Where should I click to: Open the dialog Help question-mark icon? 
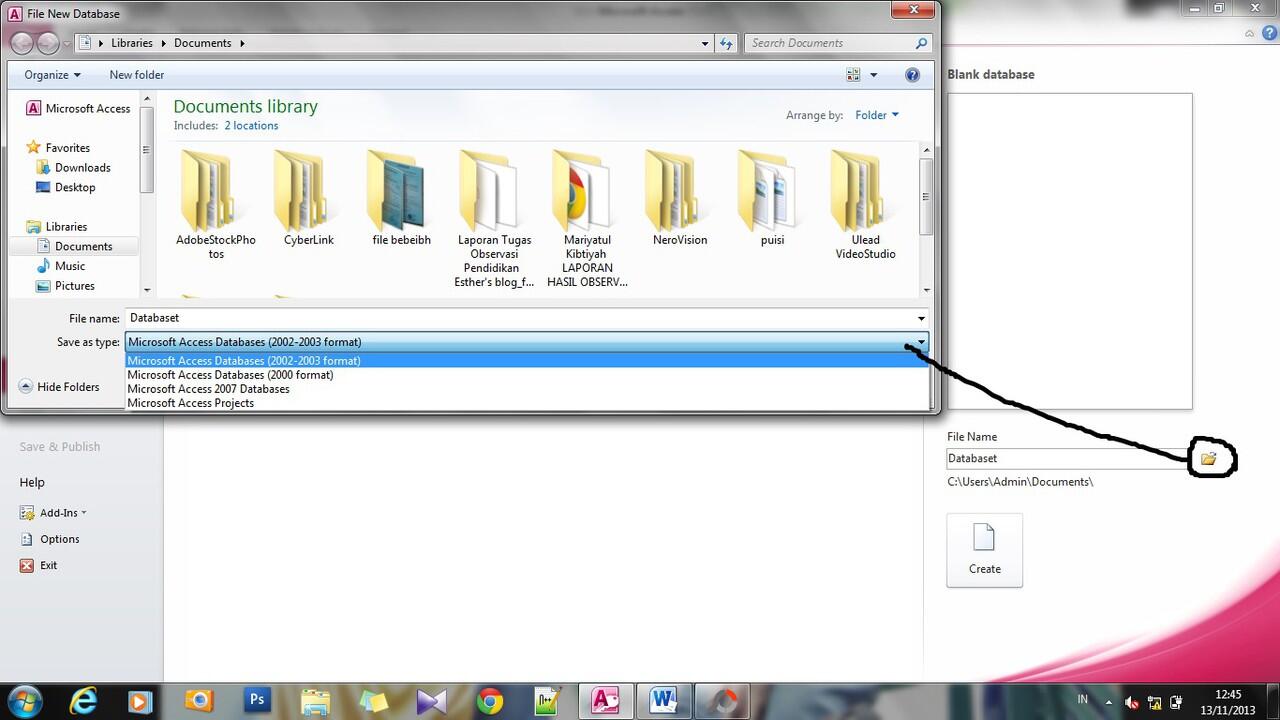coord(912,75)
